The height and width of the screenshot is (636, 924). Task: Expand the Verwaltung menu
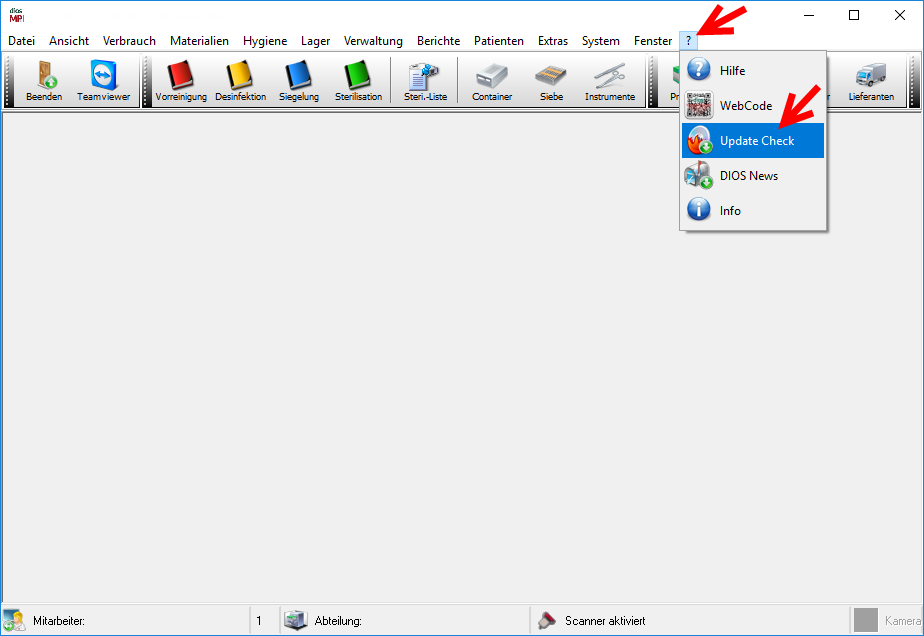[373, 41]
